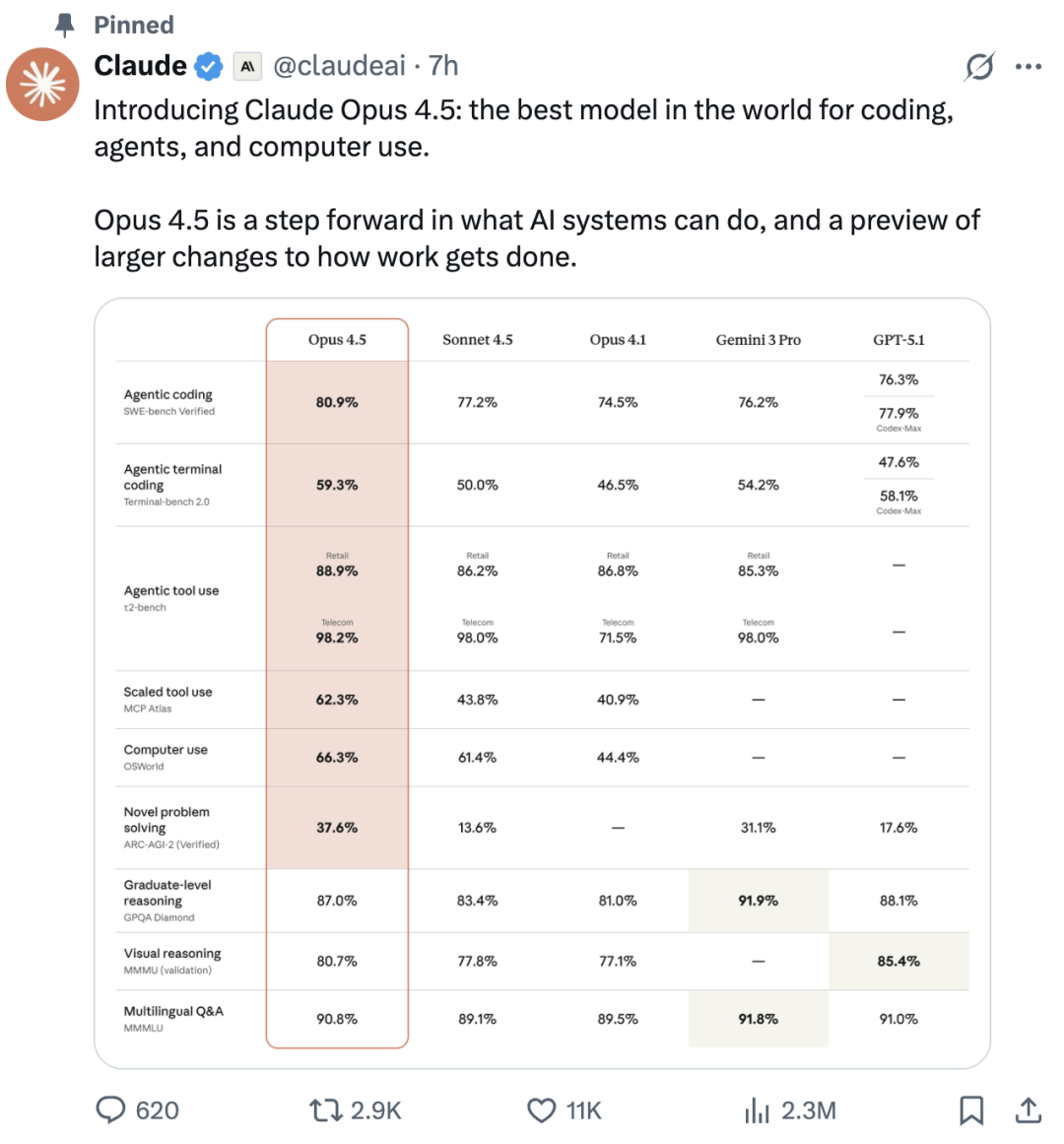Screen dimensions: 1064x1144
Task: Click the 11K likes count
Action: click(583, 1110)
